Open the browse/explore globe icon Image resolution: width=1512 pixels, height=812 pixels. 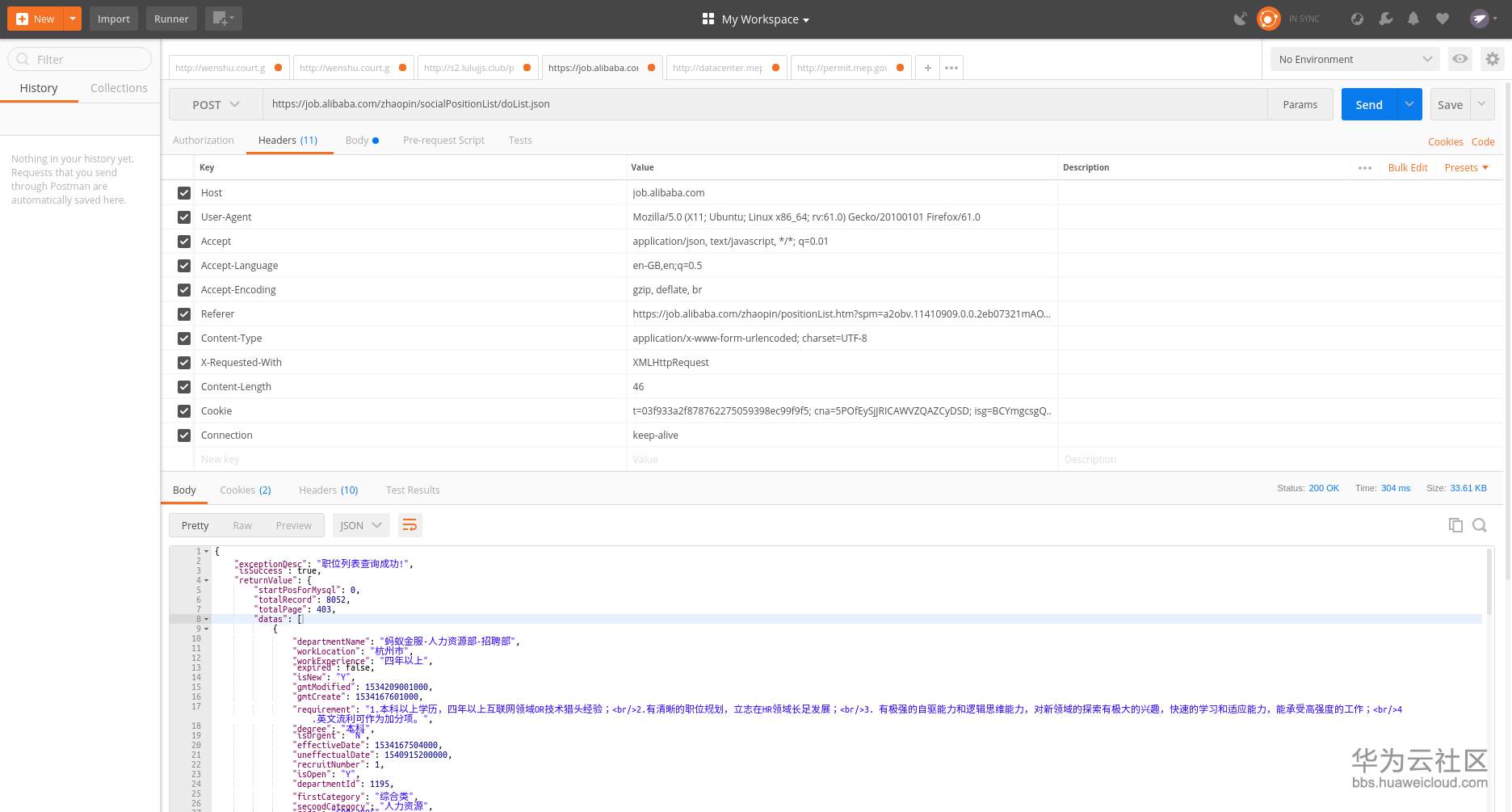(x=1357, y=19)
